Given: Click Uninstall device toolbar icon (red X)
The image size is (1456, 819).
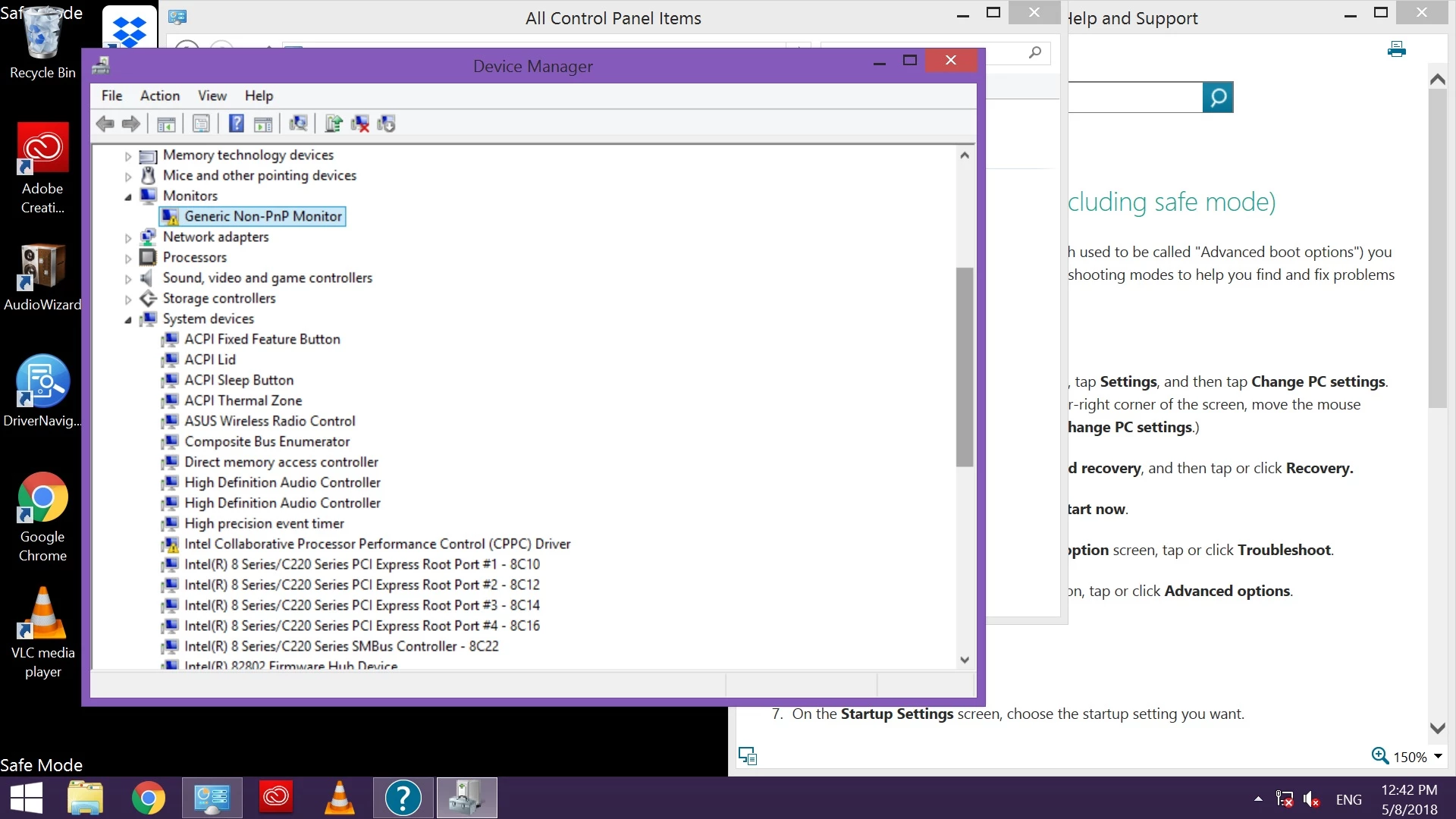Looking at the screenshot, I should tap(360, 124).
